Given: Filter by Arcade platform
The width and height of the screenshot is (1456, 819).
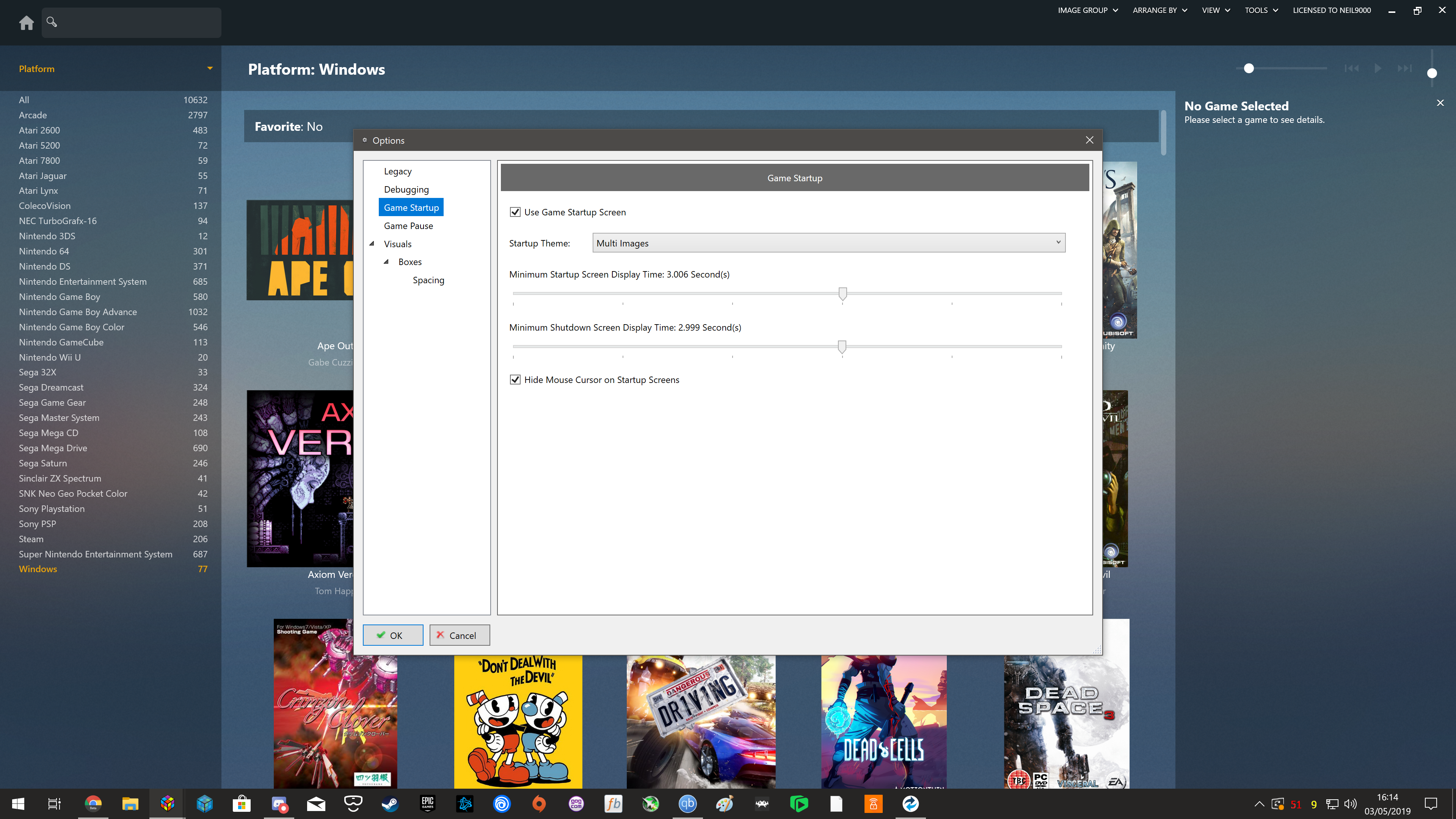Looking at the screenshot, I should click(113, 115).
